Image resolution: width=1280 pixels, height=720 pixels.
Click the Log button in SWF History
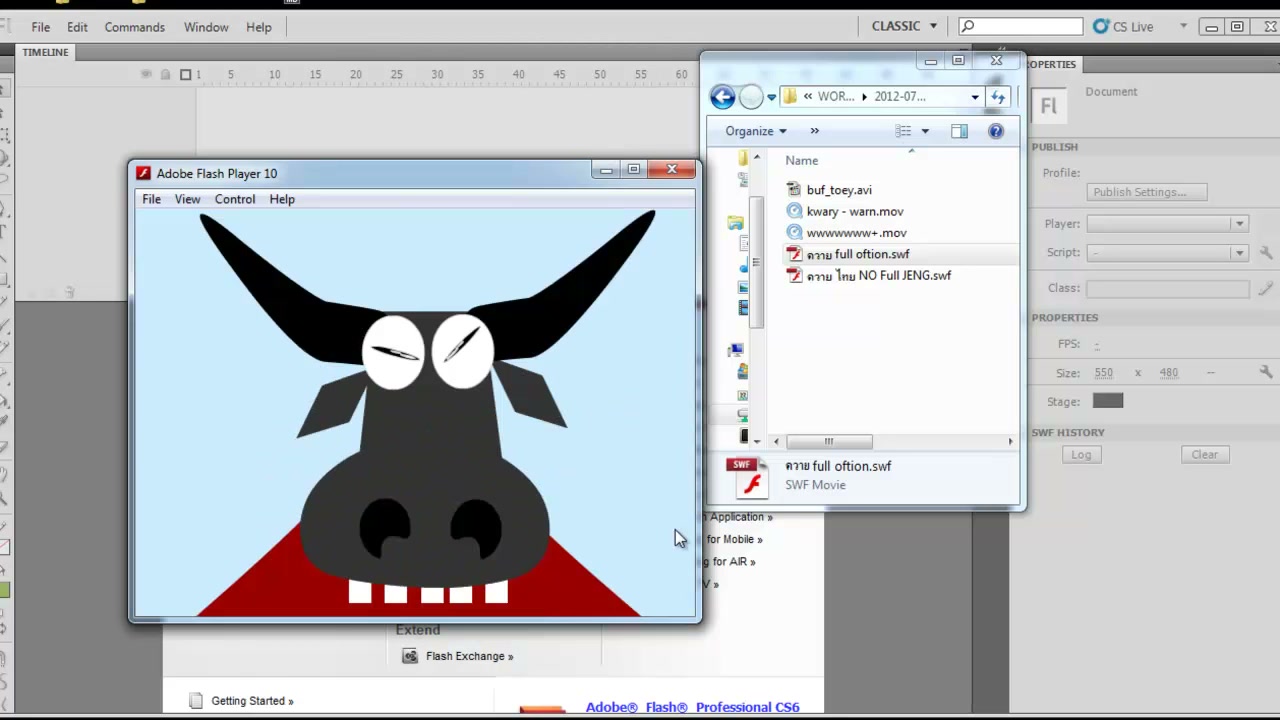pos(1081,454)
